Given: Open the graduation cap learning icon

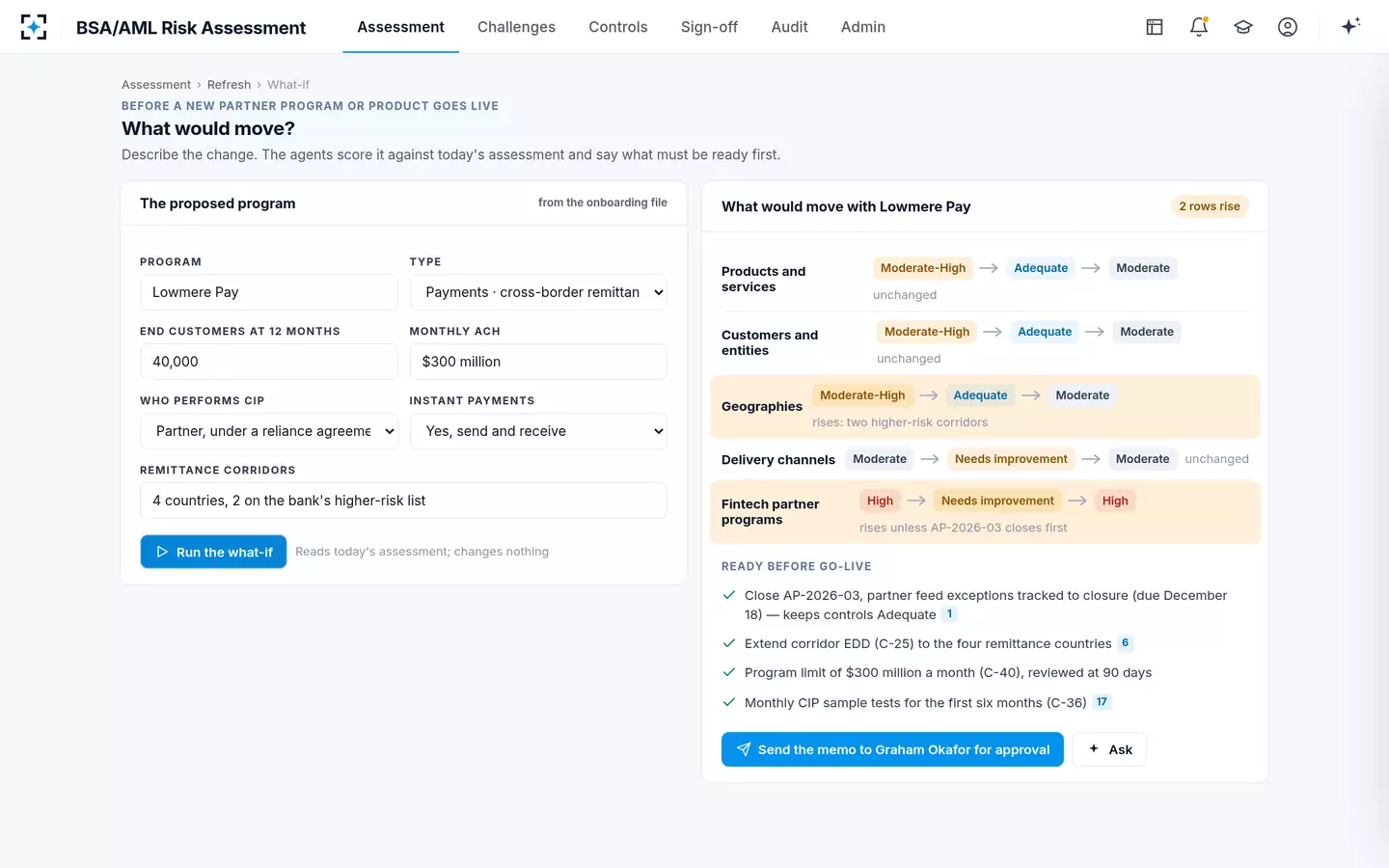Looking at the screenshot, I should point(1243,27).
